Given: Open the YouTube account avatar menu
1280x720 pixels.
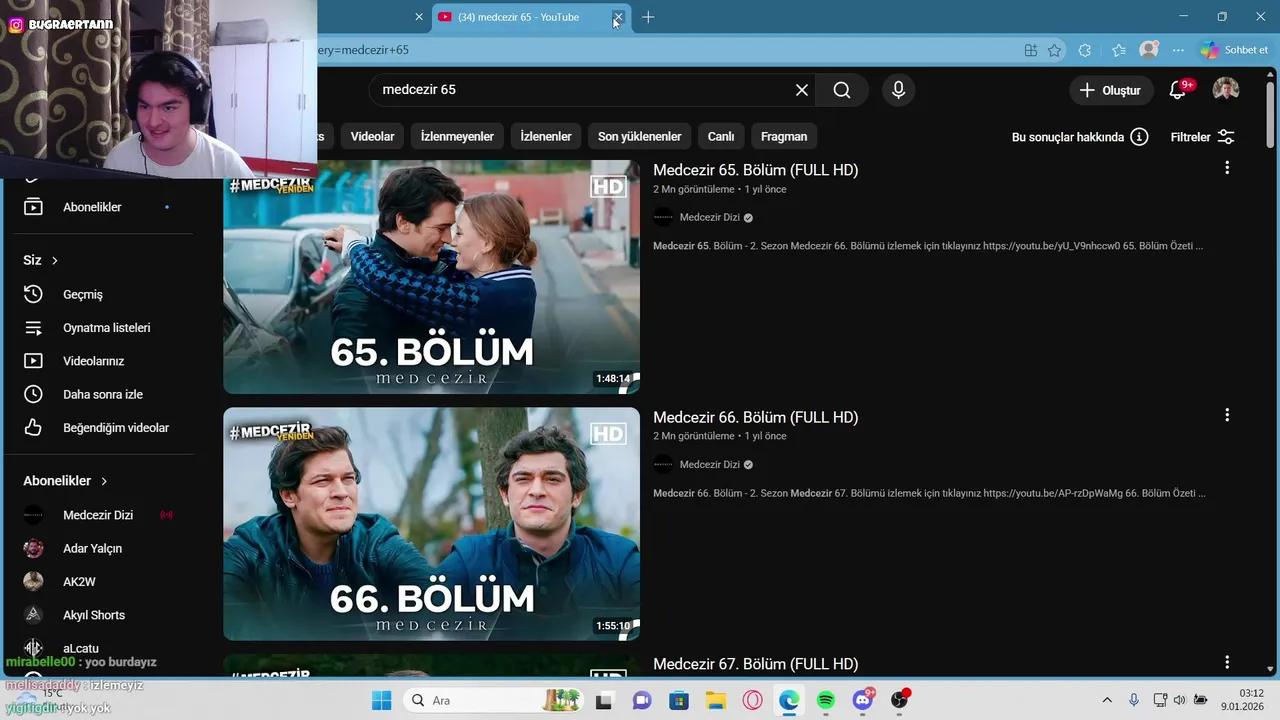Looking at the screenshot, I should tap(1226, 90).
